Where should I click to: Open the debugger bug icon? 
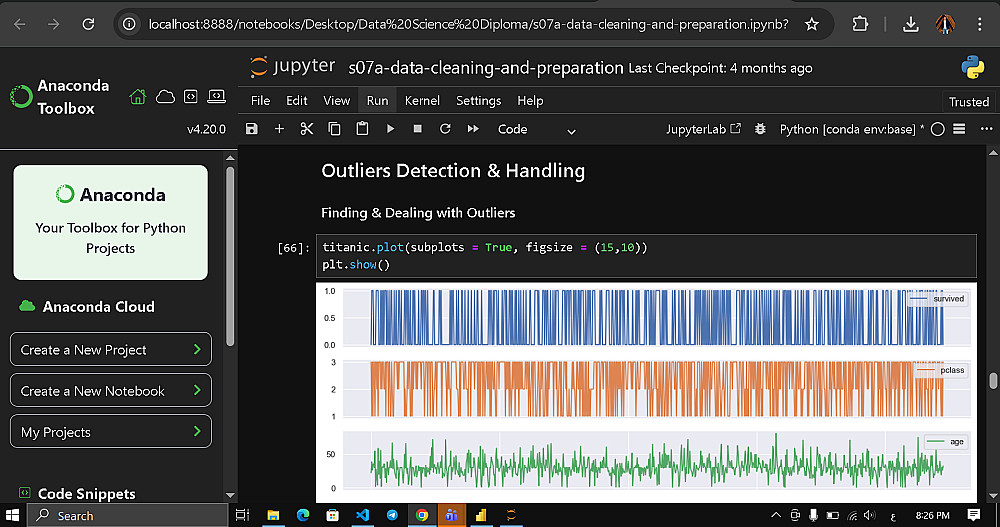761,129
